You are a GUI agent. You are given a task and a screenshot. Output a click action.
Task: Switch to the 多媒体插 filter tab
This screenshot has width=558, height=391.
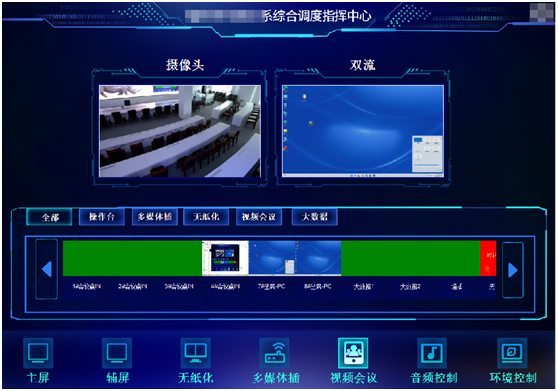click(155, 217)
